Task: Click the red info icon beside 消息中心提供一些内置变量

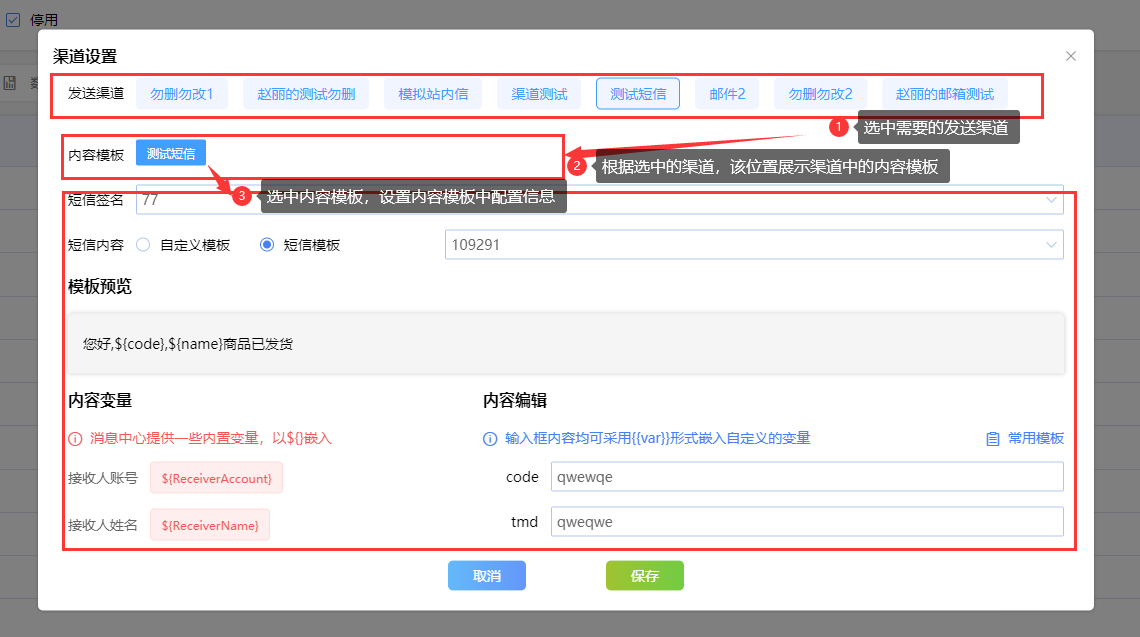Action: 75,439
